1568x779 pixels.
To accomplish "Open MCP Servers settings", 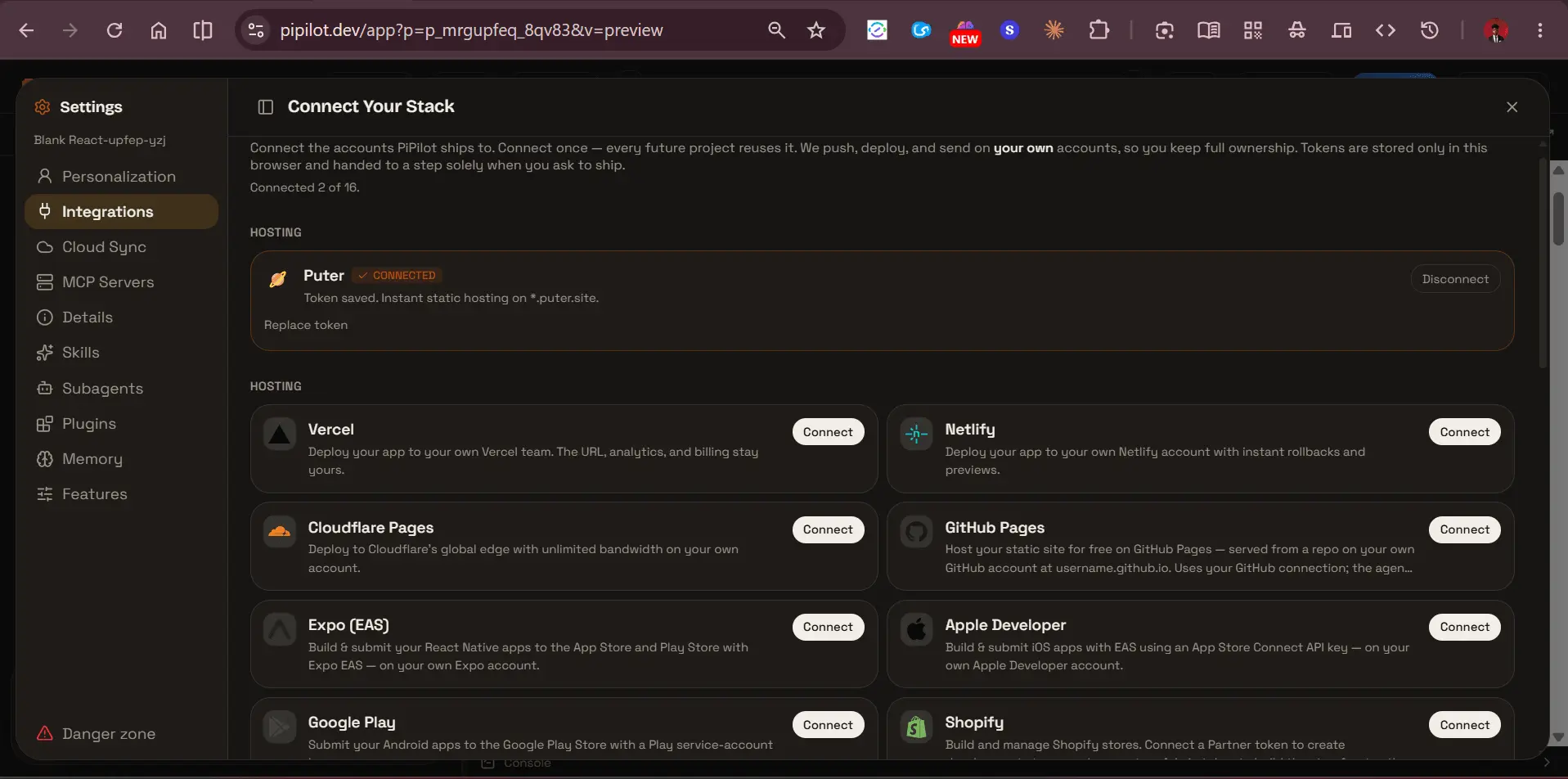I will (x=121, y=282).
